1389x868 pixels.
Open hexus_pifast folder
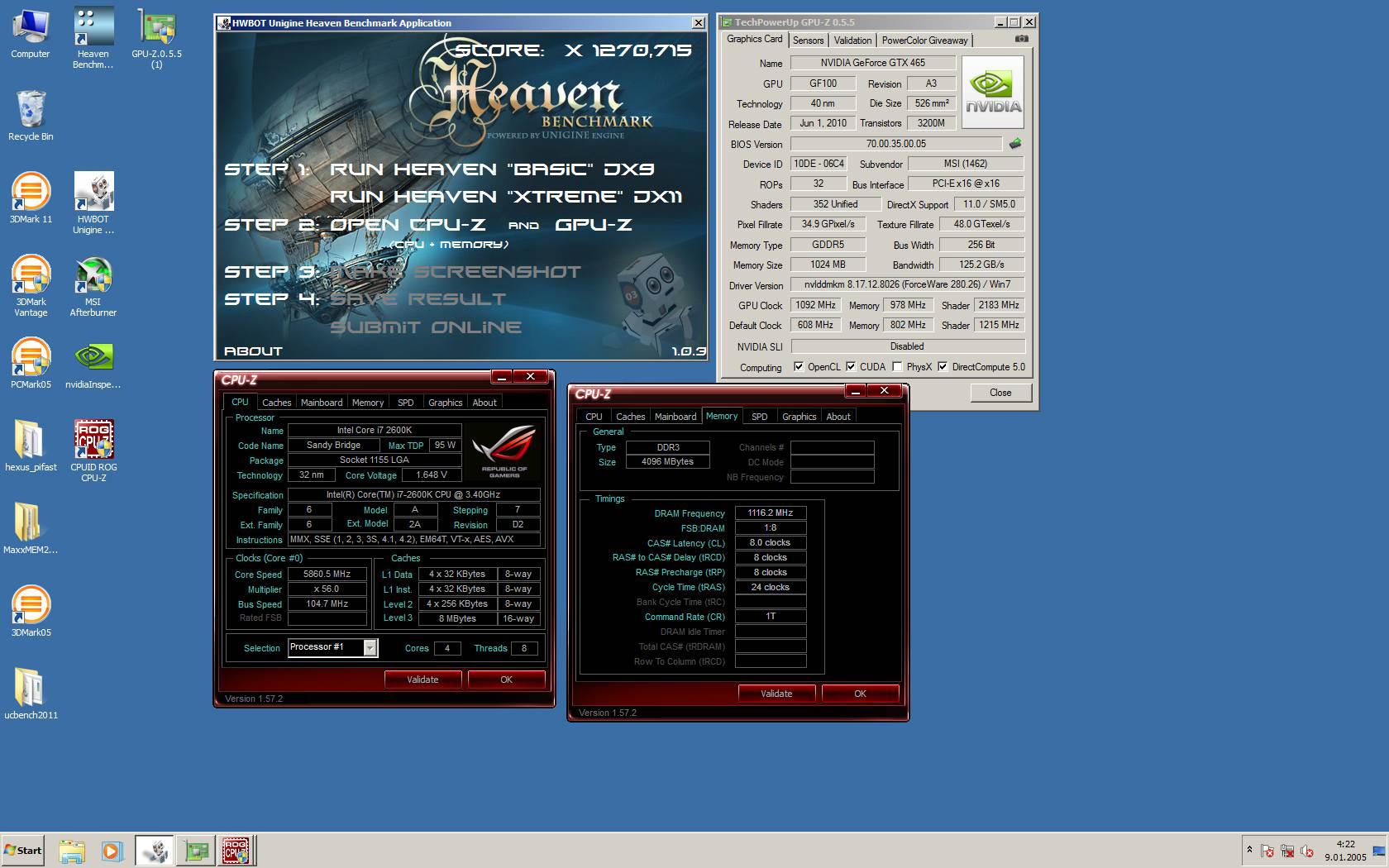31,447
